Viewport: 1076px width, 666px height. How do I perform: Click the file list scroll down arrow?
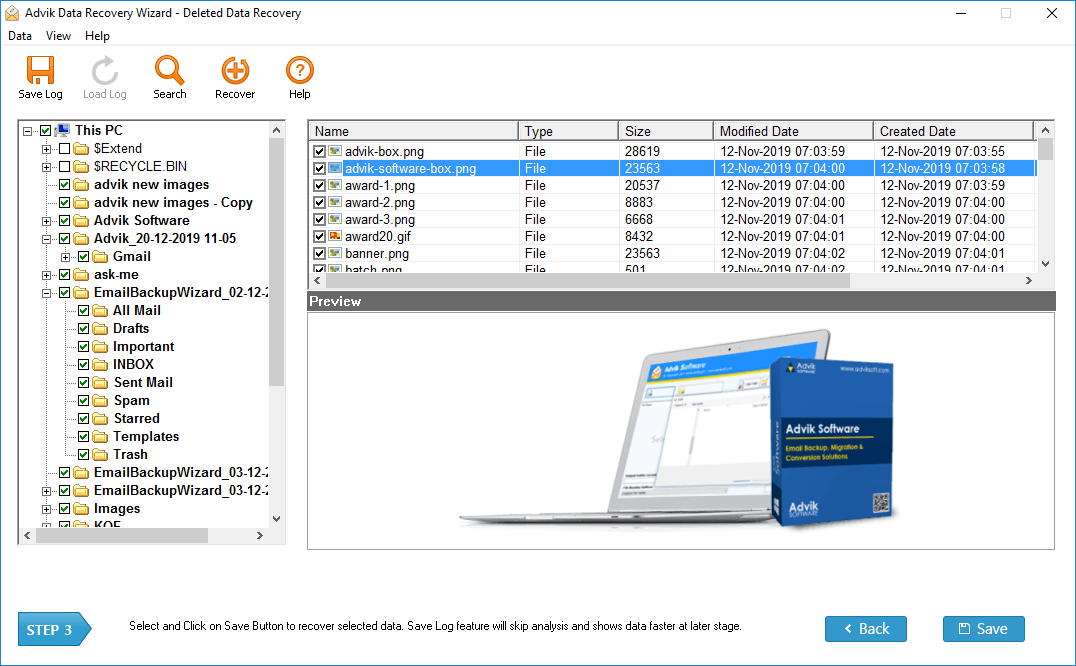pos(1045,263)
